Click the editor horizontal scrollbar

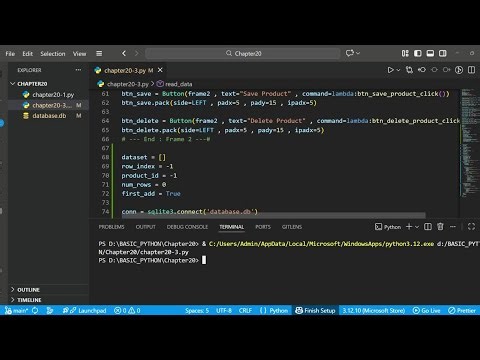point(273,215)
